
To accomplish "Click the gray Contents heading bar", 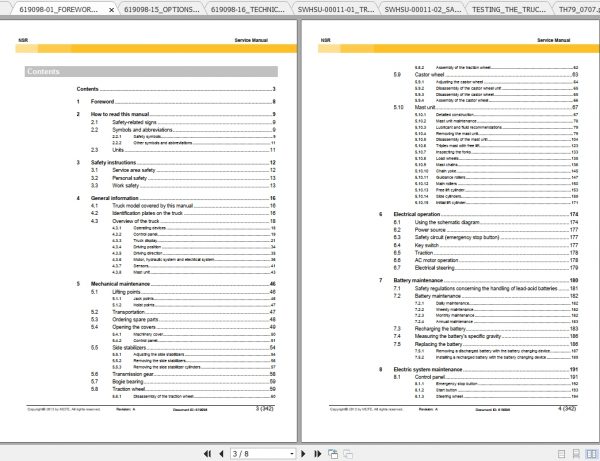I will click(151, 72).
